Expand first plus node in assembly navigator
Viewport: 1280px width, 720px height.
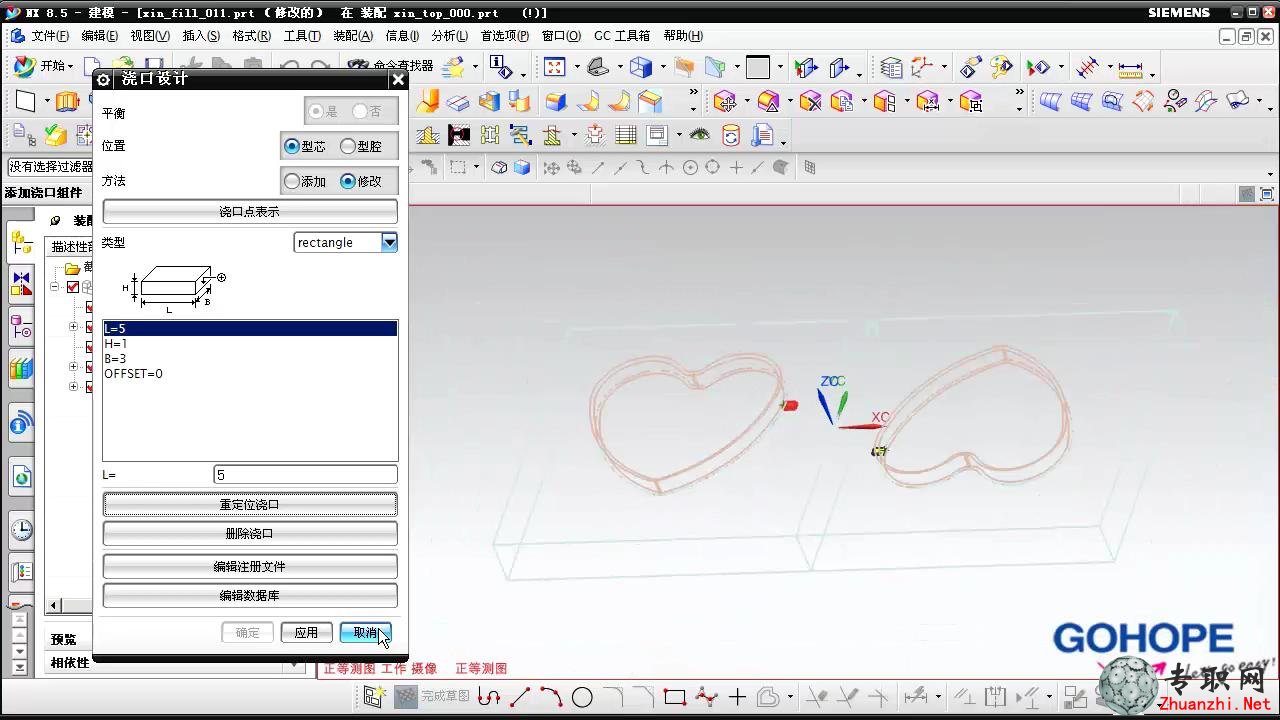(73, 327)
